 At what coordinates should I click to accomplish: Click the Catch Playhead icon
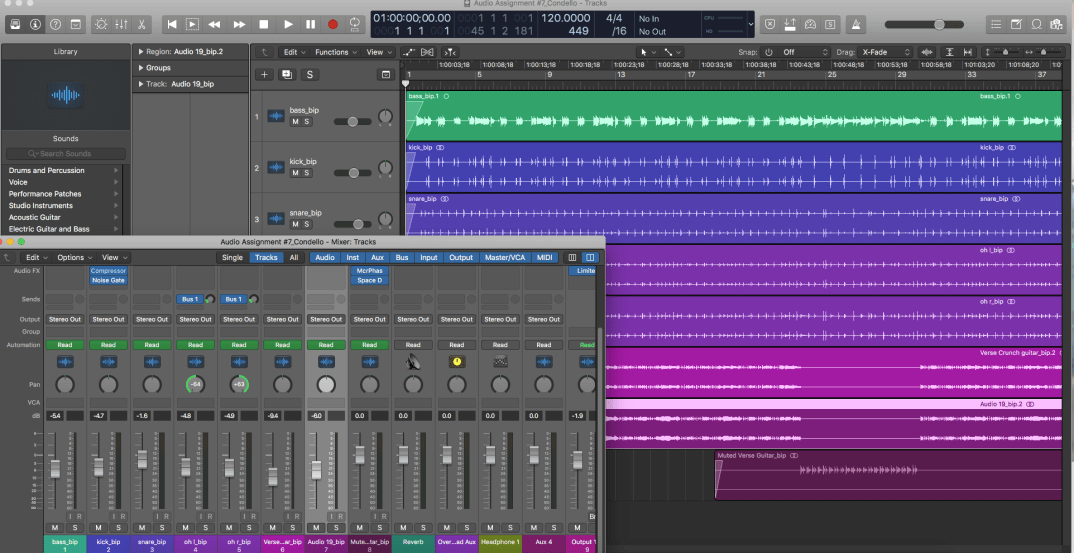click(x=449, y=52)
